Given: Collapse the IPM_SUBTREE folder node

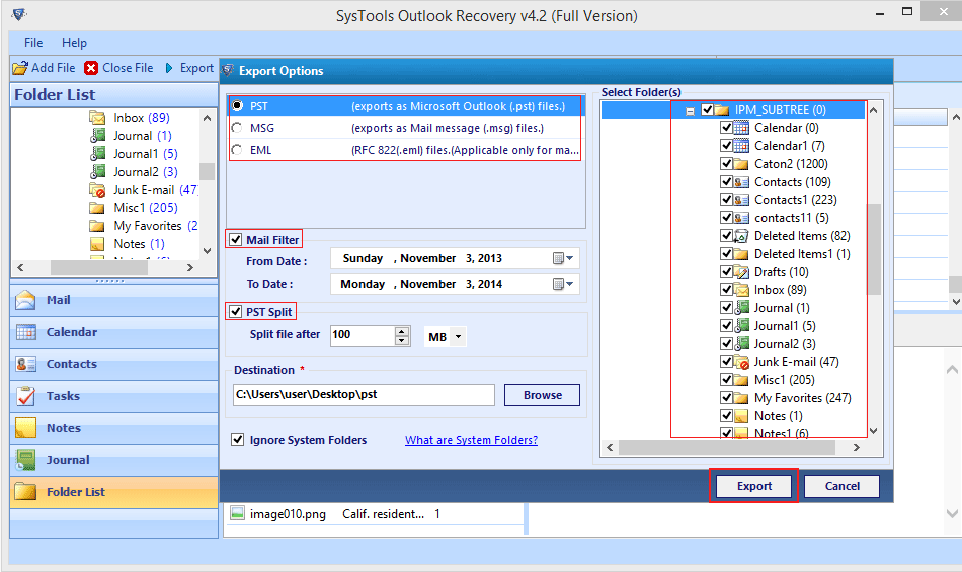Looking at the screenshot, I should click(x=690, y=110).
